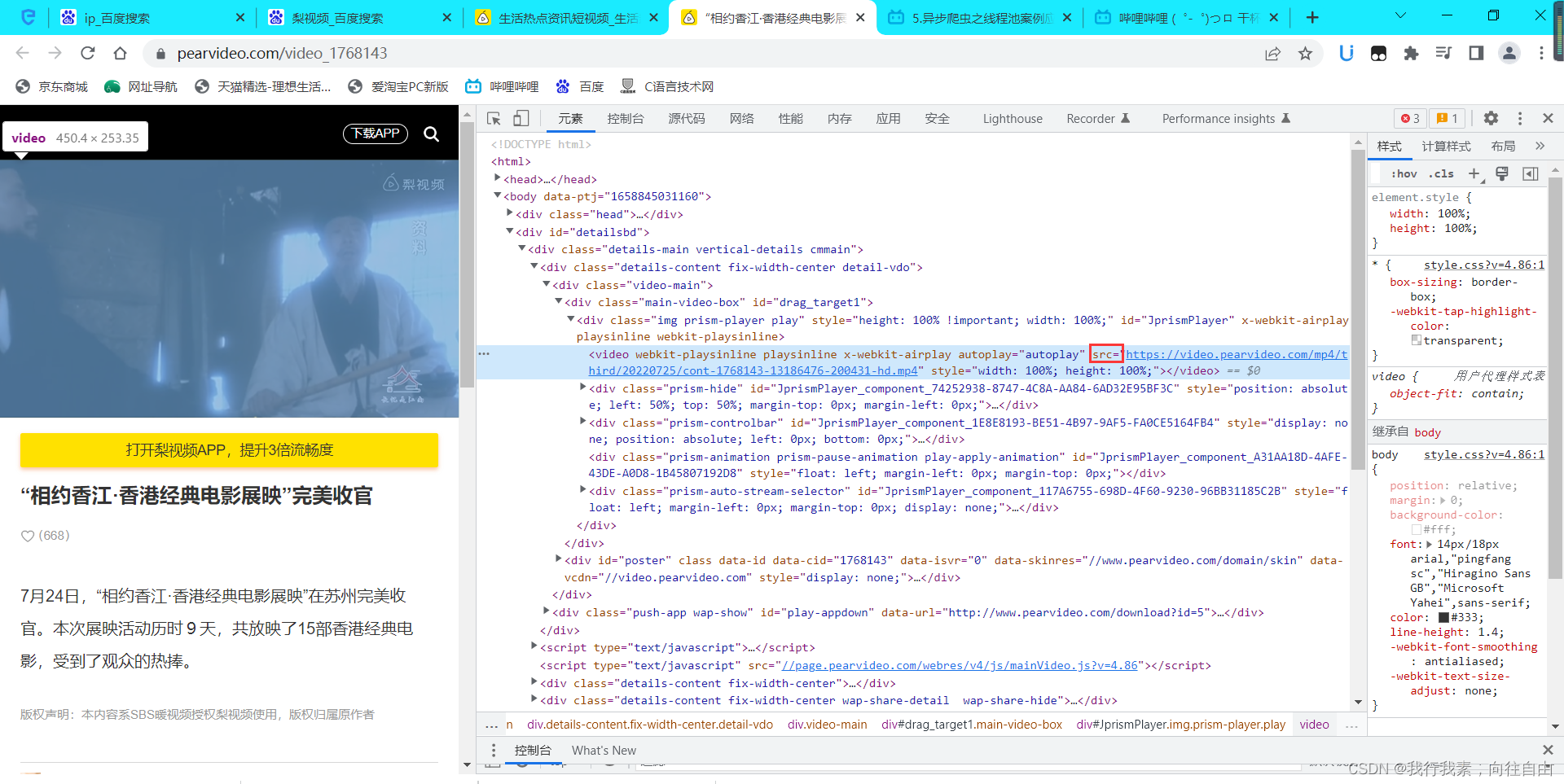Open the 哔哩哔哩 bookmark
Viewport: 1564px width, 784px height.
point(502,86)
